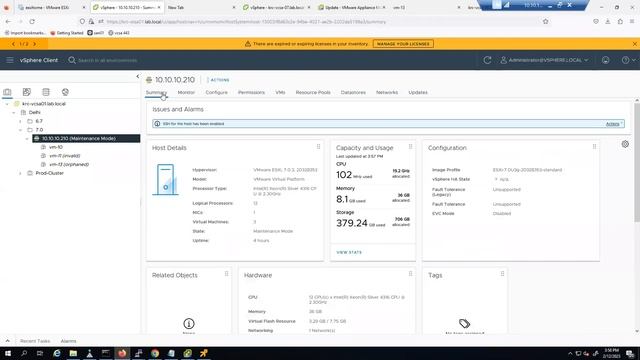
Task: Switch to the Monitor tab
Action: 186,93
